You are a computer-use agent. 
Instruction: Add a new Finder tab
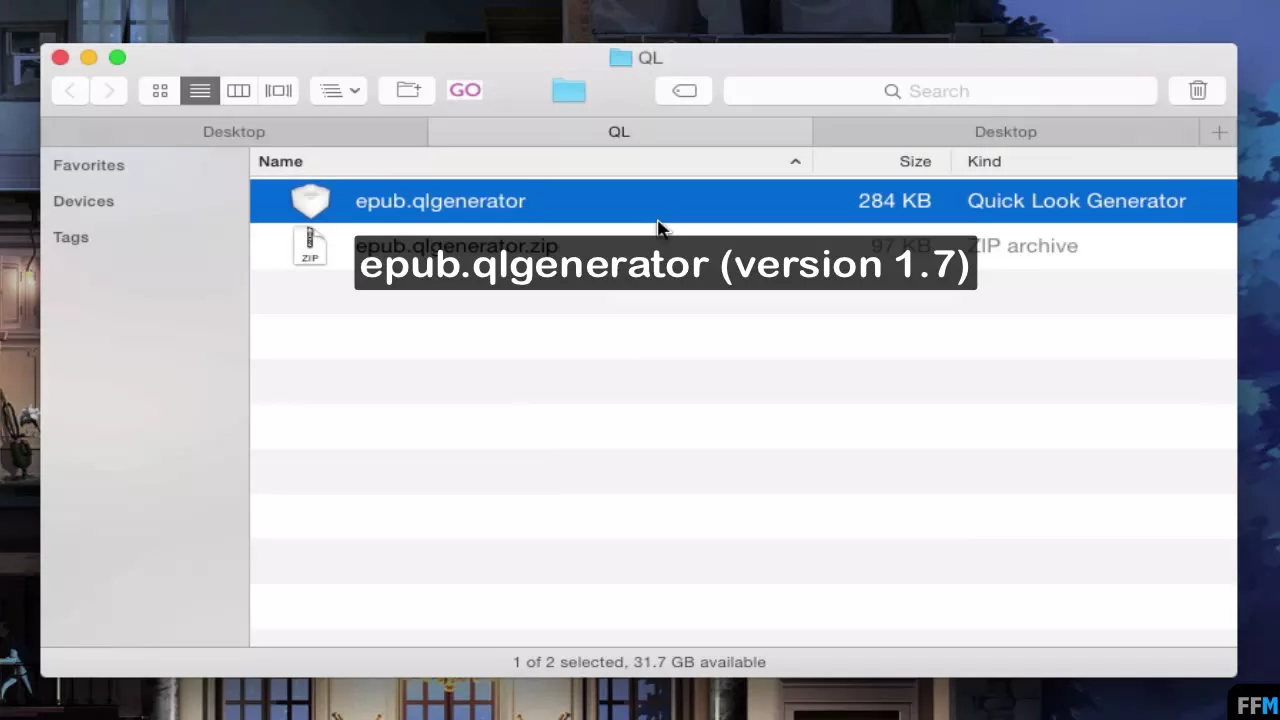[x=1219, y=132]
